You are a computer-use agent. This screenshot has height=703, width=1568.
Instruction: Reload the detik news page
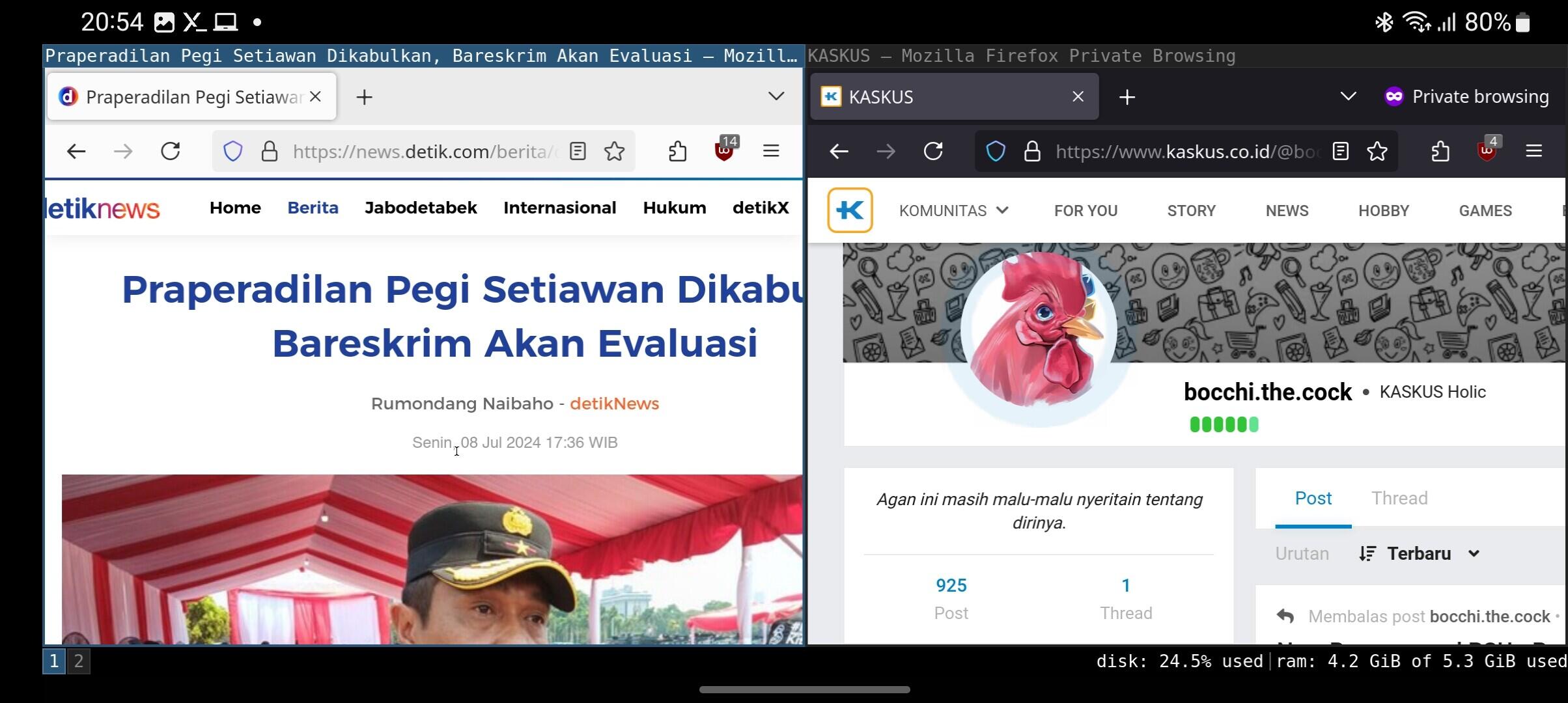171,152
